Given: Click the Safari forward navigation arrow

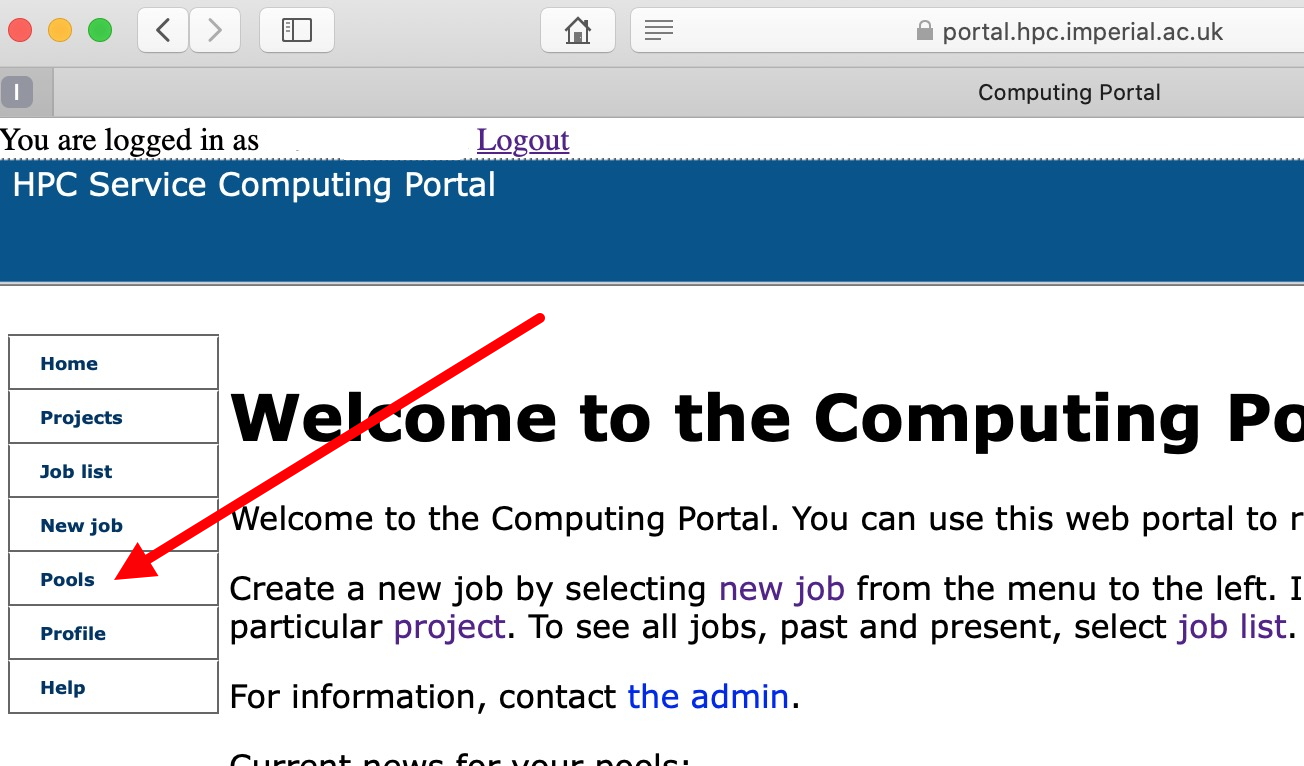Looking at the screenshot, I should (214, 31).
